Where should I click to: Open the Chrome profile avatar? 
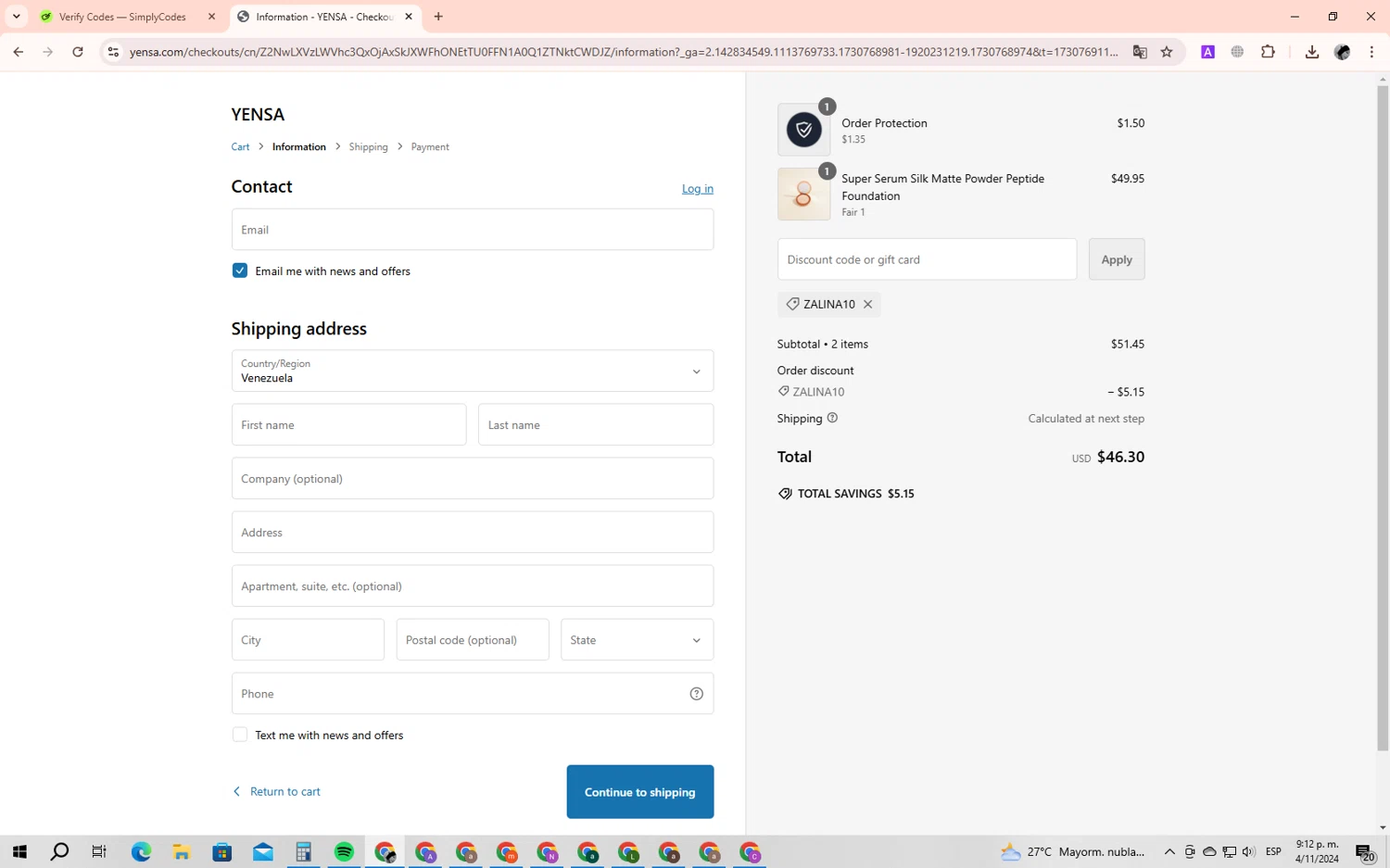[1342, 52]
